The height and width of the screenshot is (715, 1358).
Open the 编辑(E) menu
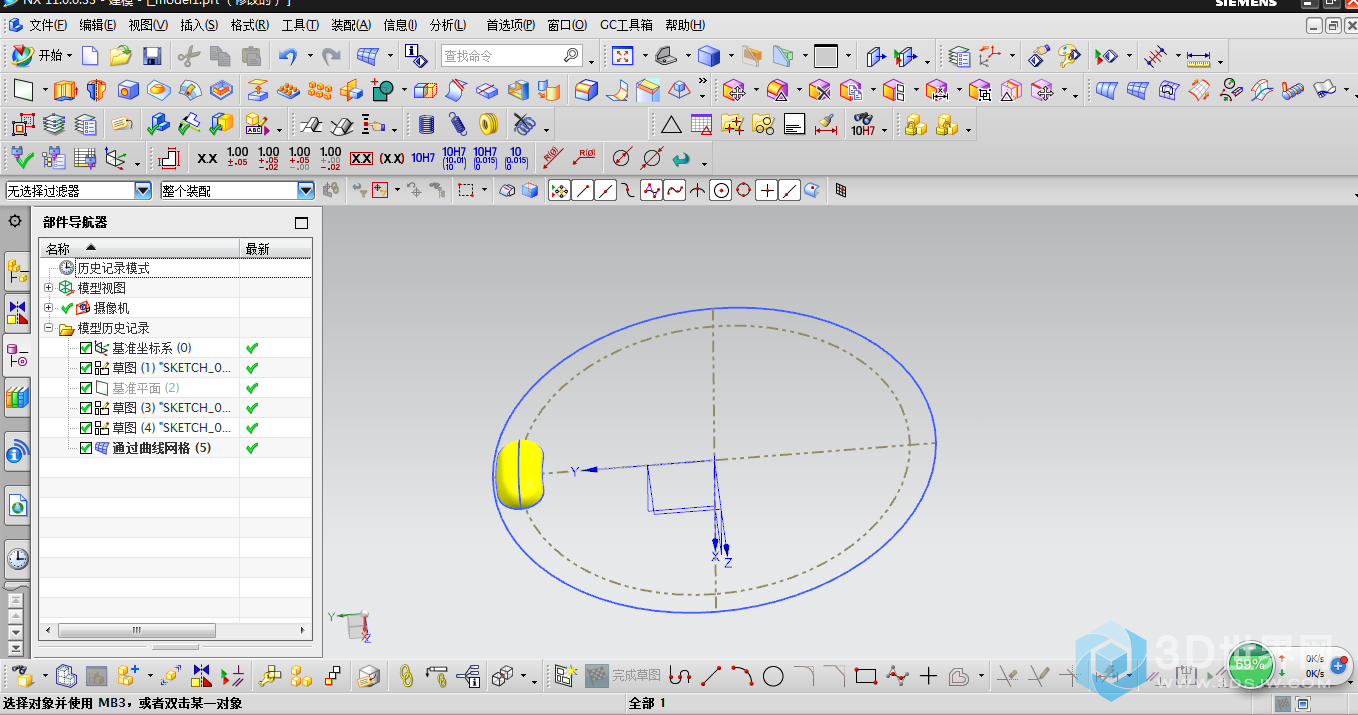tap(97, 25)
